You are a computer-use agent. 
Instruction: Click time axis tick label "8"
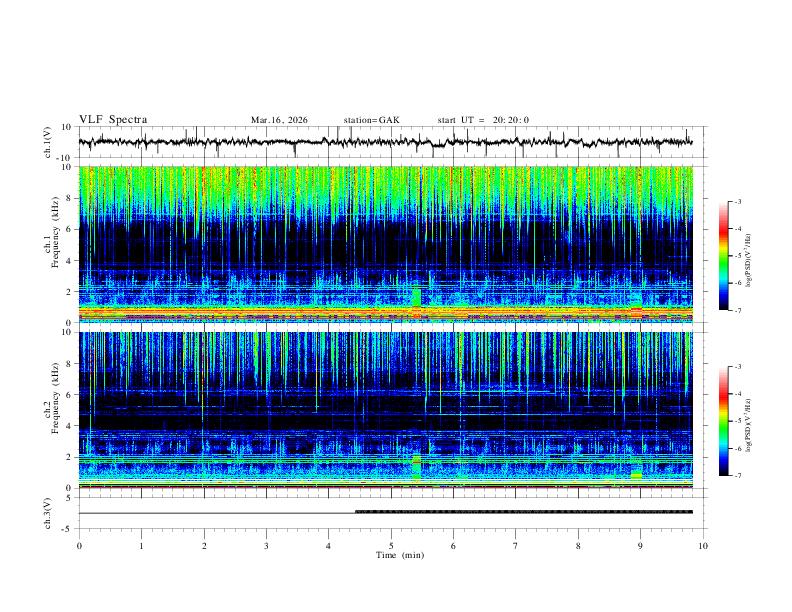578,546
